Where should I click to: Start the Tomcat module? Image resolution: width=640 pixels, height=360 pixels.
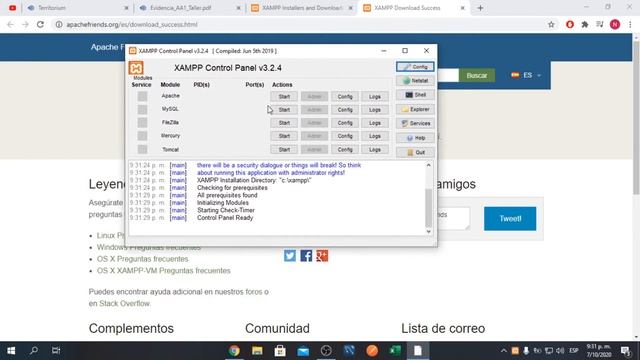tap(284, 149)
